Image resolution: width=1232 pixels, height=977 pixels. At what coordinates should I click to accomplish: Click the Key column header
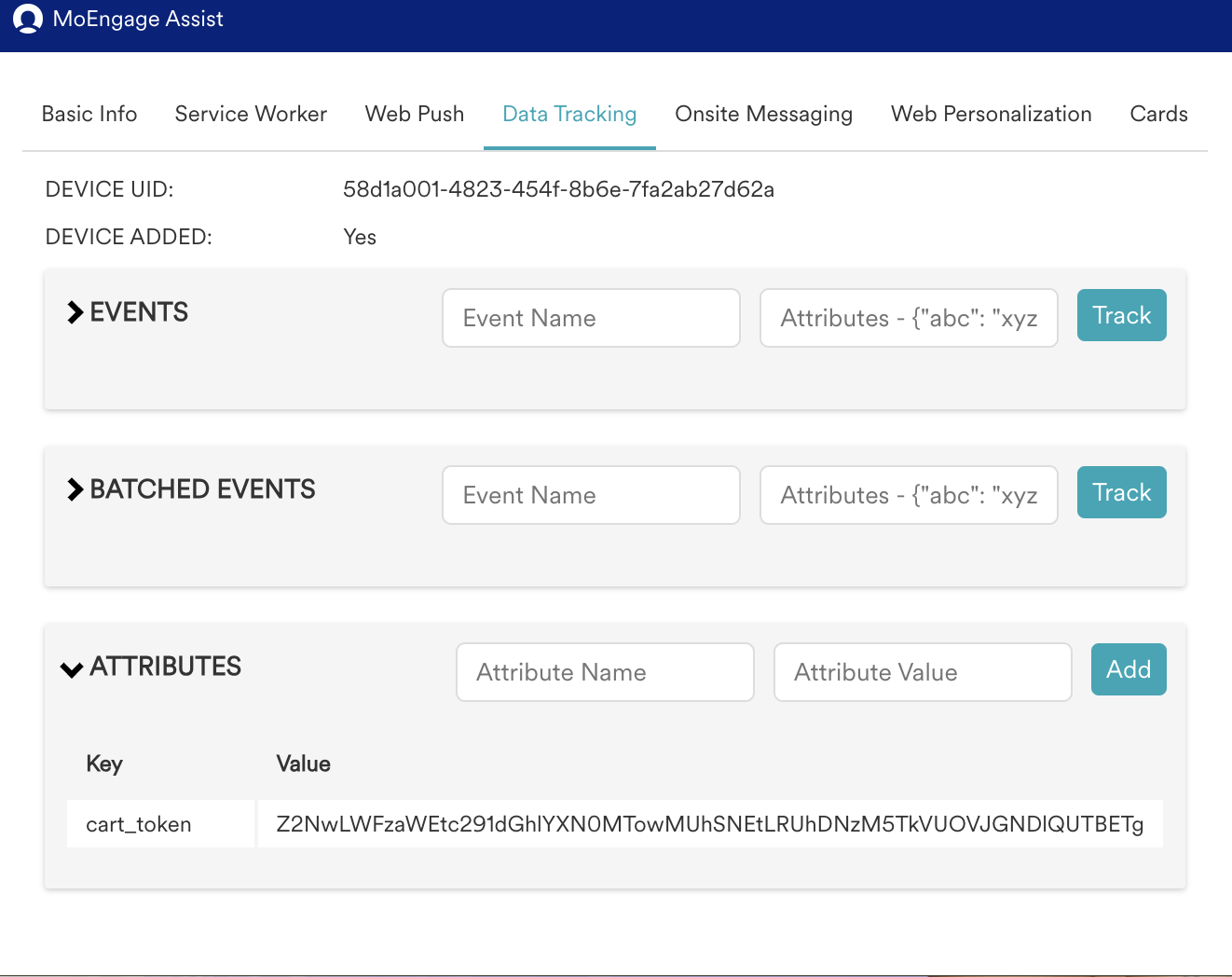[x=104, y=764]
